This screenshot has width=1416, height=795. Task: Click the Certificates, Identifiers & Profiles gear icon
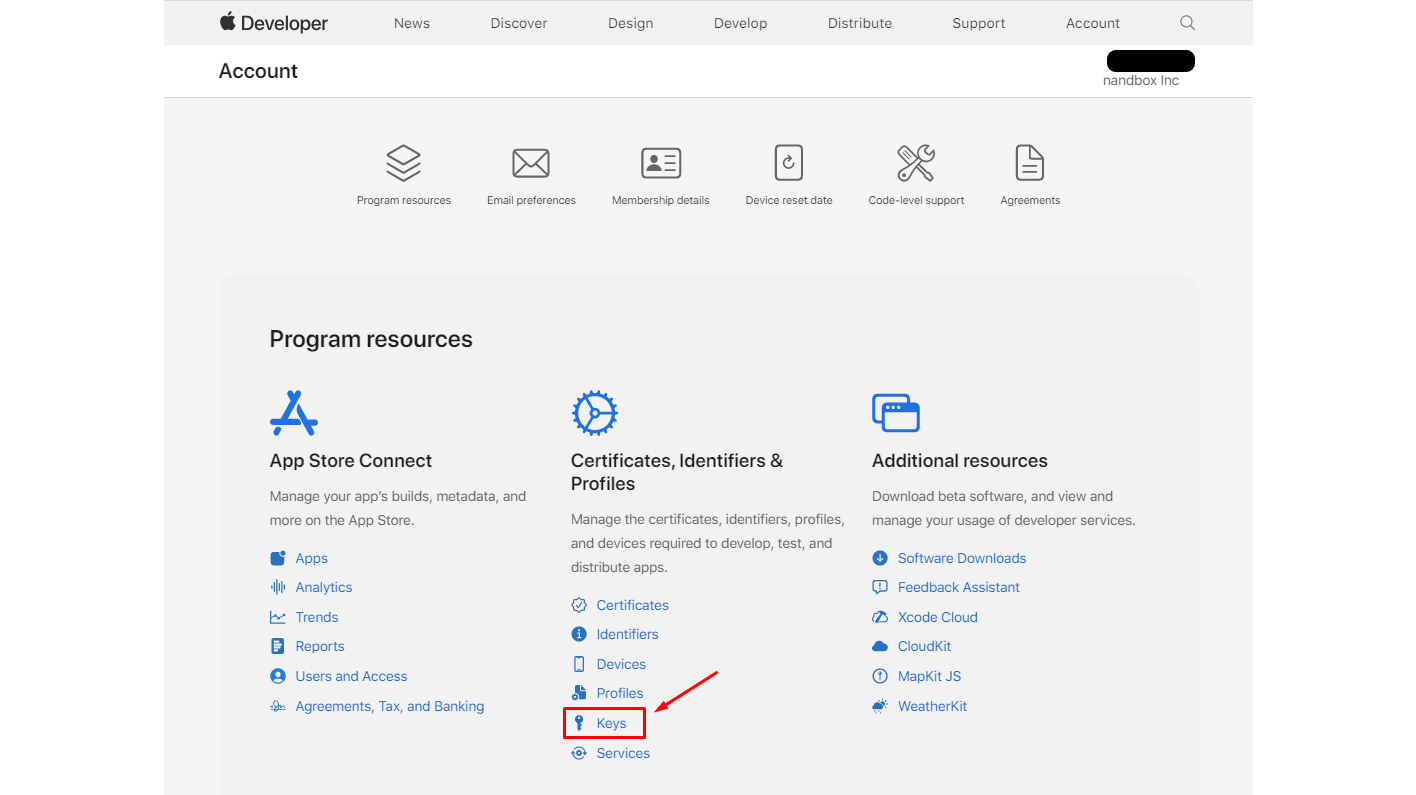coord(595,412)
